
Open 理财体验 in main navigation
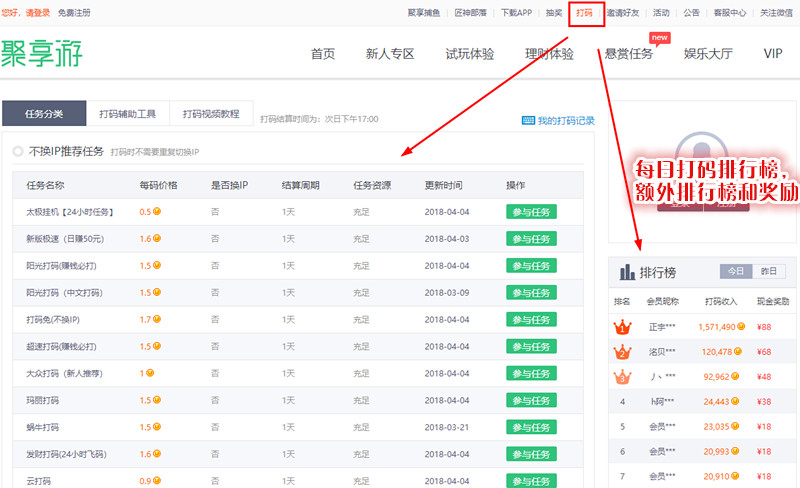pos(549,54)
